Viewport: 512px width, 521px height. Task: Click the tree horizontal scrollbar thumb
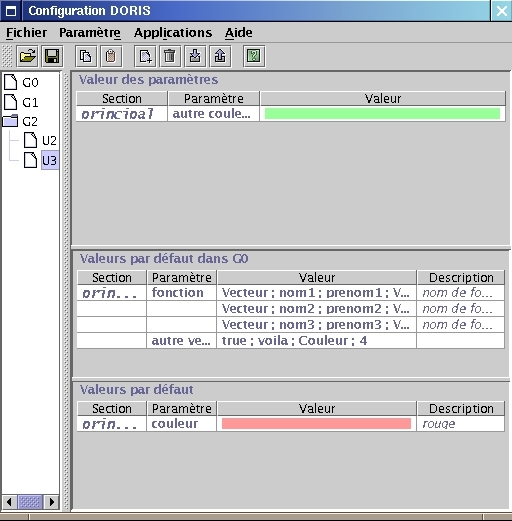[30, 502]
